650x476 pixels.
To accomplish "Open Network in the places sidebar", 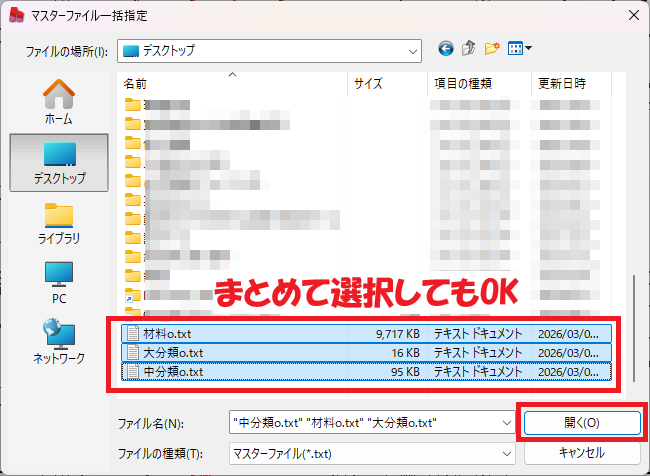I will point(59,341).
